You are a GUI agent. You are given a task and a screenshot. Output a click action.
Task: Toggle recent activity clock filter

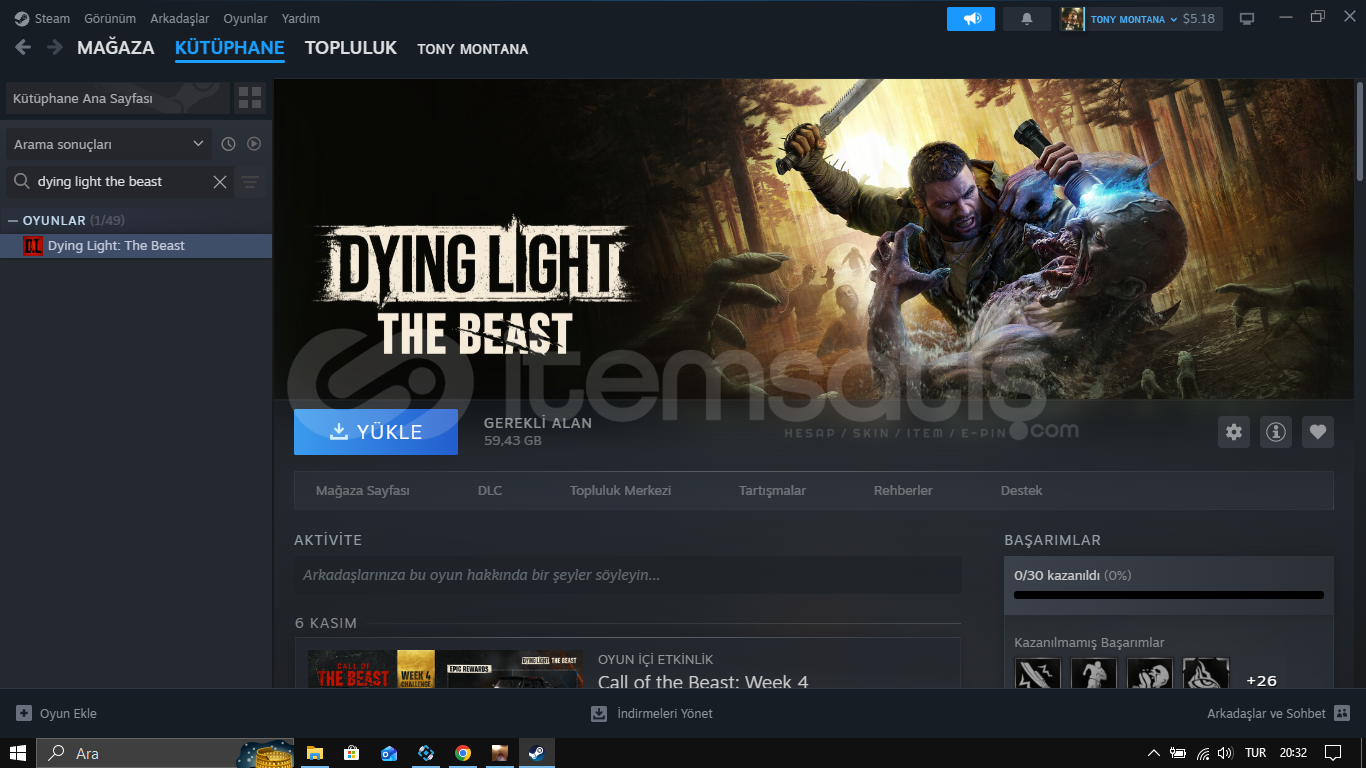point(228,144)
